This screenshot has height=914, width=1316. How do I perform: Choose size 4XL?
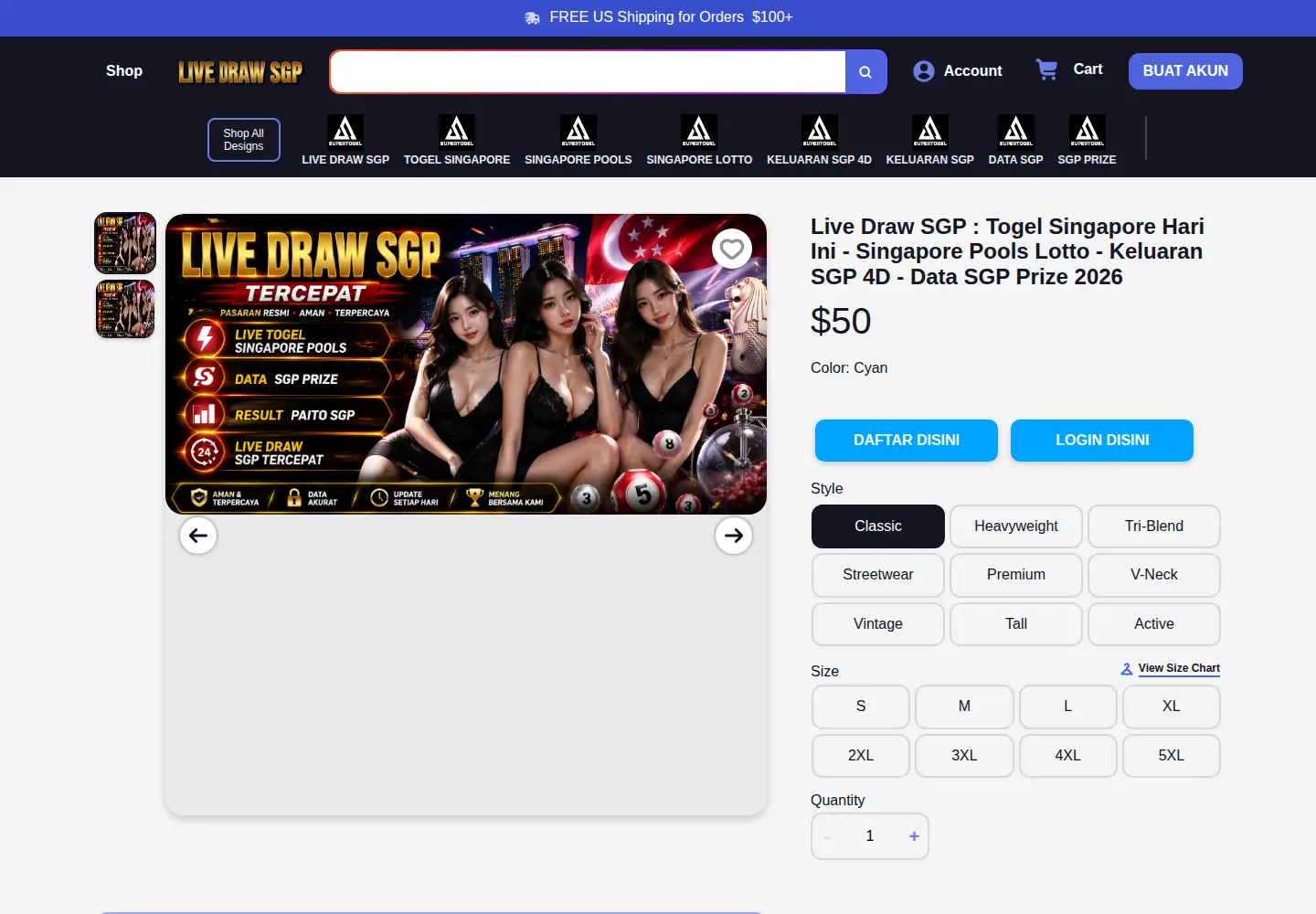pyautogui.click(x=1067, y=756)
